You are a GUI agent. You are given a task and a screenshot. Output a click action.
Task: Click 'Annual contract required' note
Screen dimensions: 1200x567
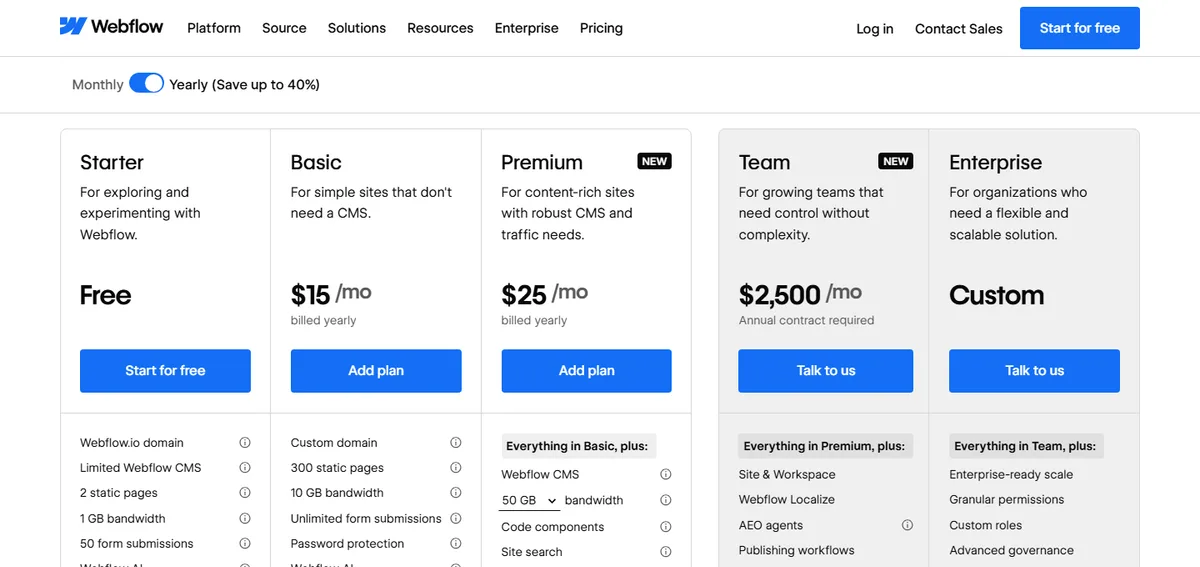807,320
